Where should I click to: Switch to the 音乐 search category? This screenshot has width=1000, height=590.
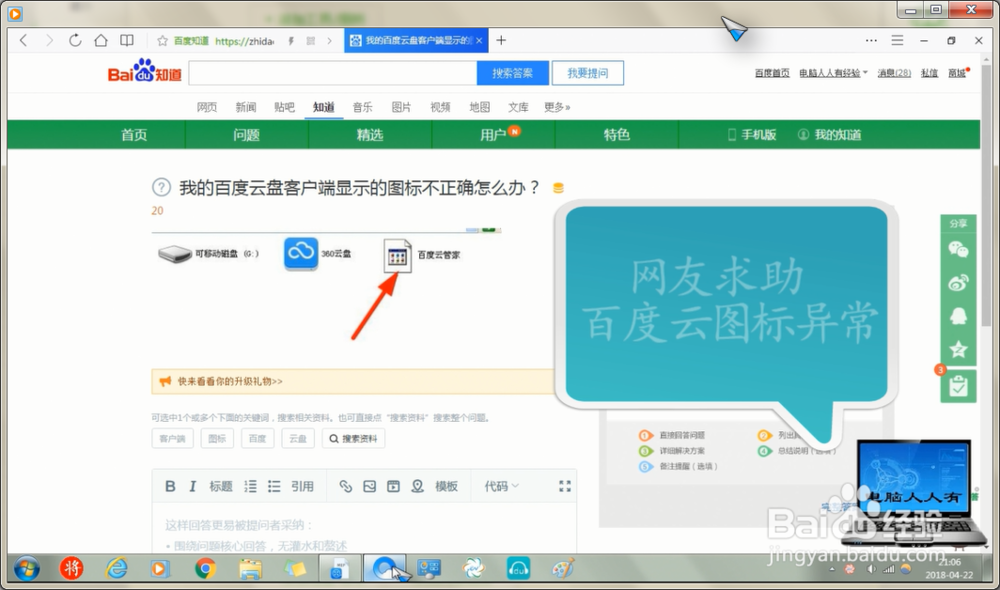tap(362, 107)
